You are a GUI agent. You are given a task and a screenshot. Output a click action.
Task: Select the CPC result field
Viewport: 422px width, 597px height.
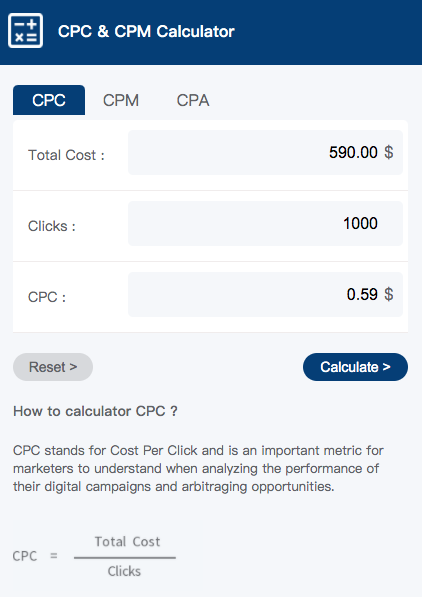coord(265,294)
